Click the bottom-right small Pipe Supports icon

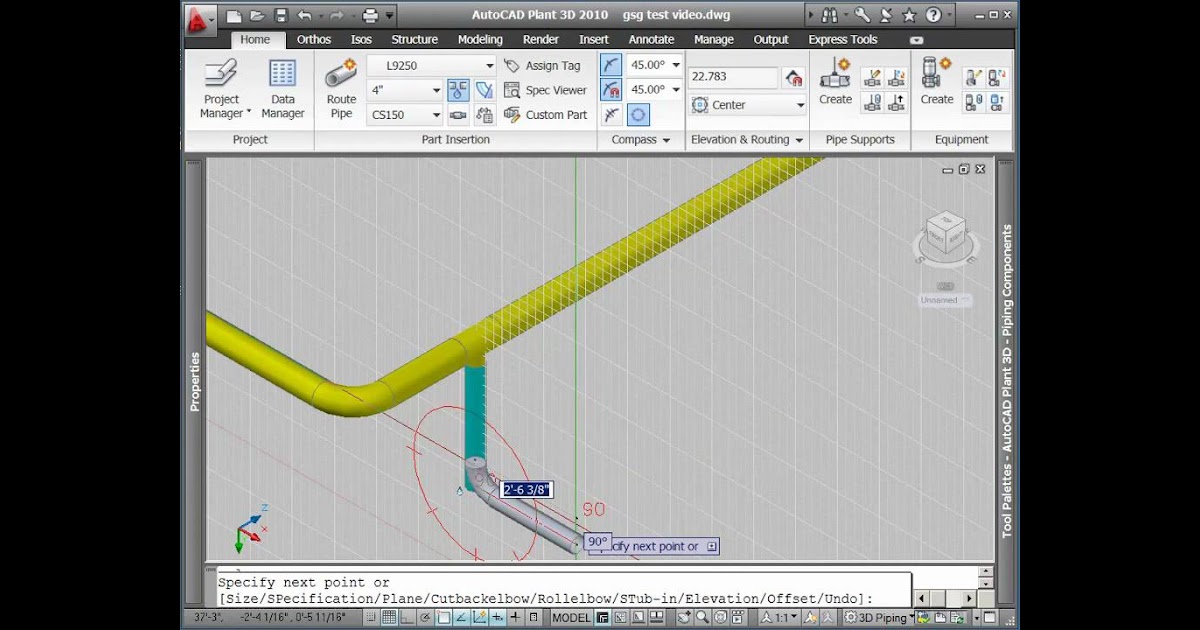coord(897,102)
